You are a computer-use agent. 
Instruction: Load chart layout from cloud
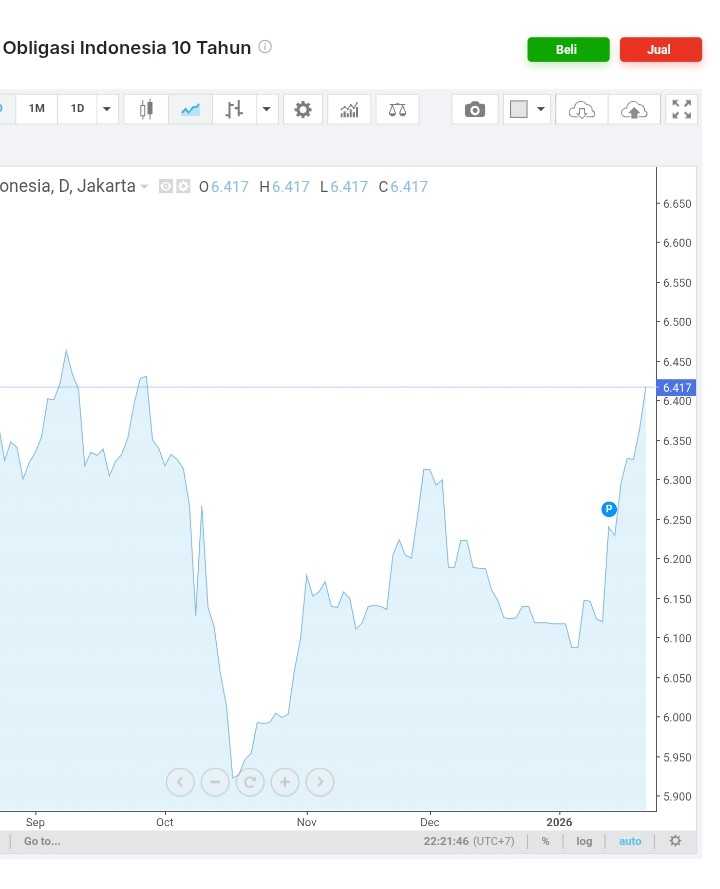tap(582, 109)
